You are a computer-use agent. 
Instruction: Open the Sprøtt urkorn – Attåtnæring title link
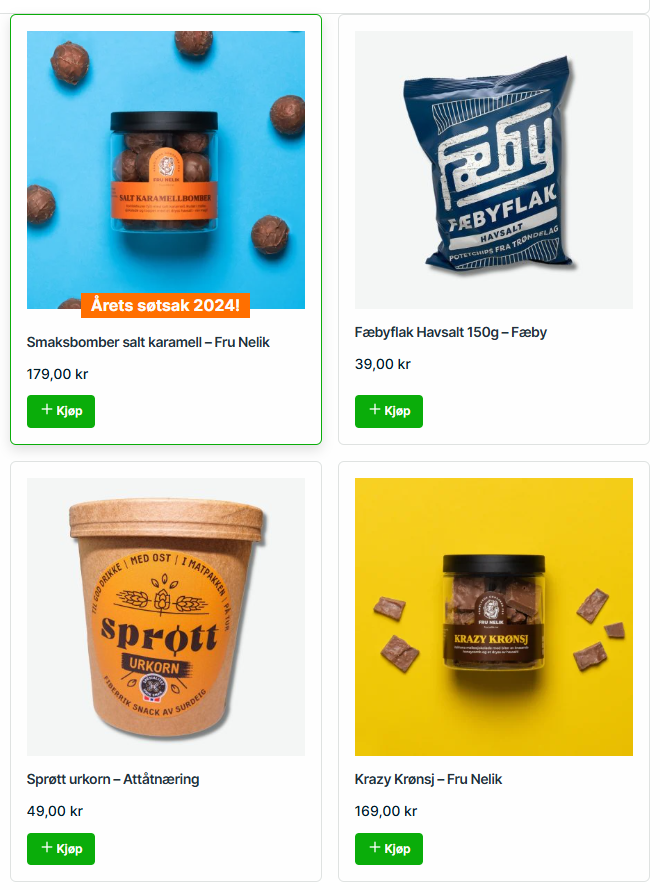click(113, 779)
